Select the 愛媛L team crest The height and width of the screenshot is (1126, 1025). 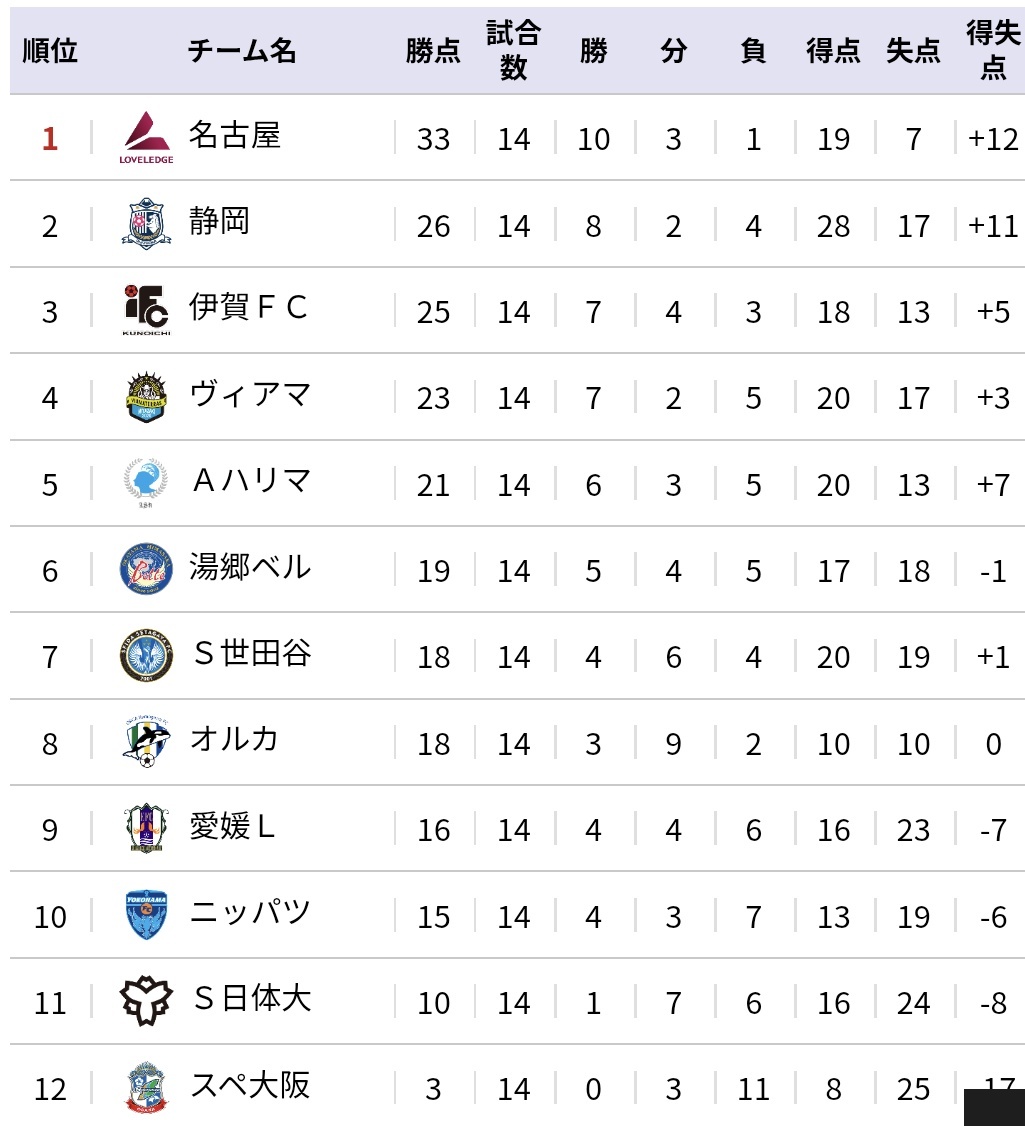147,828
